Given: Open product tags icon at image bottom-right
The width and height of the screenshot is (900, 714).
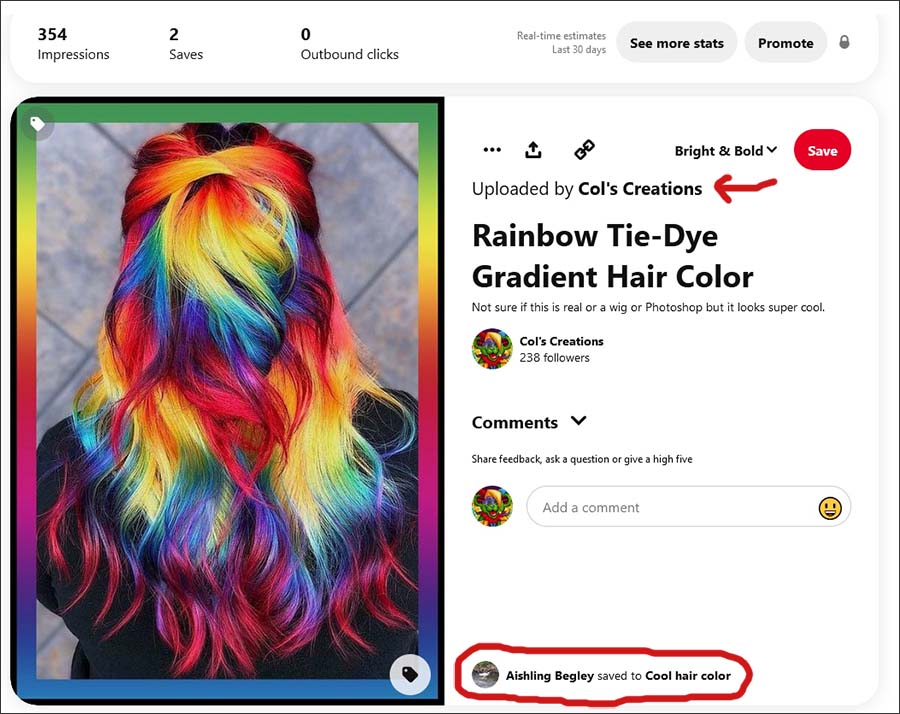Looking at the screenshot, I should (410, 674).
